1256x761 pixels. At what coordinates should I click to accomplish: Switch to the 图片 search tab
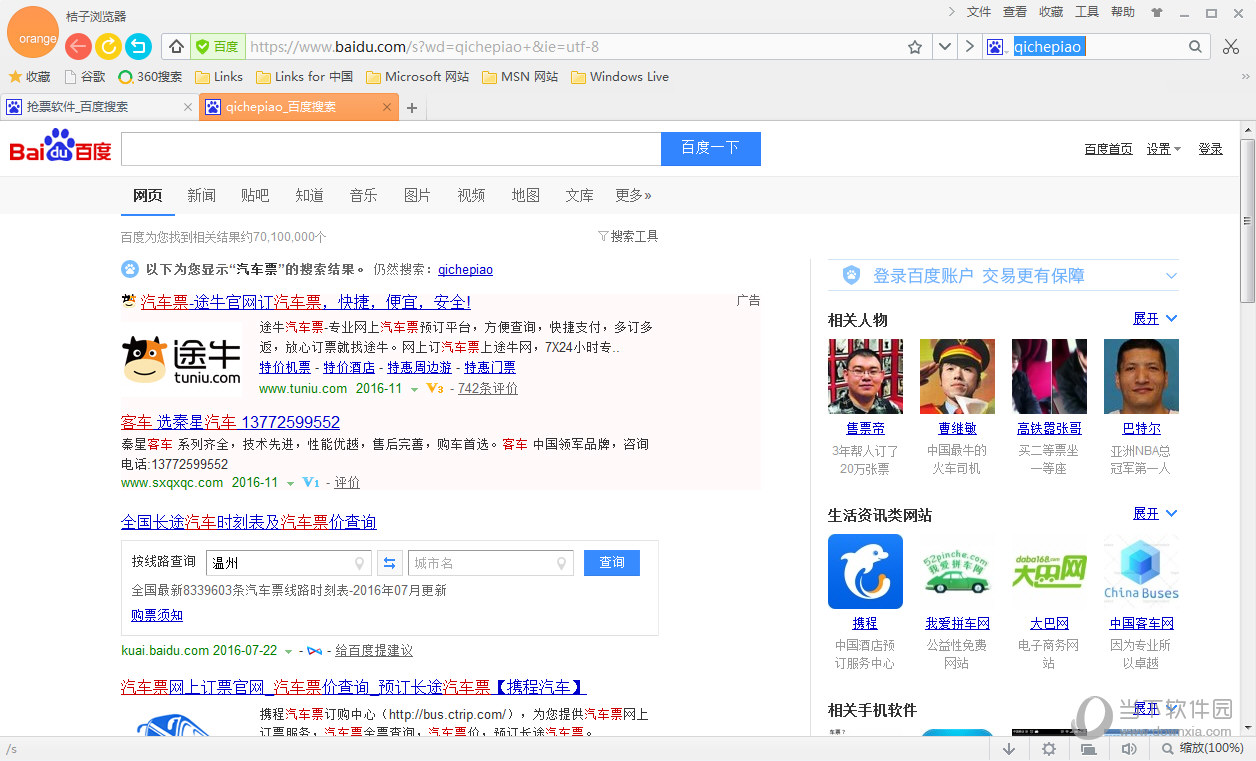coord(417,195)
